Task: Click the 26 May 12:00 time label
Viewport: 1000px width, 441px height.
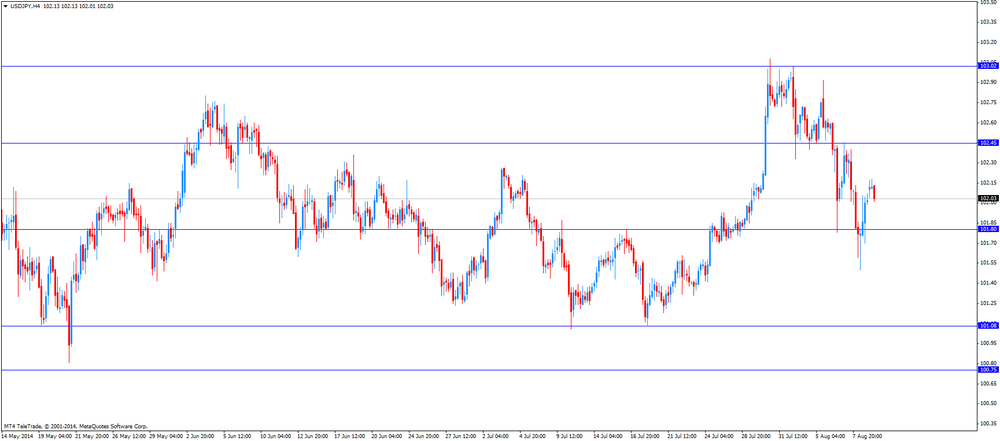Action: [128, 437]
